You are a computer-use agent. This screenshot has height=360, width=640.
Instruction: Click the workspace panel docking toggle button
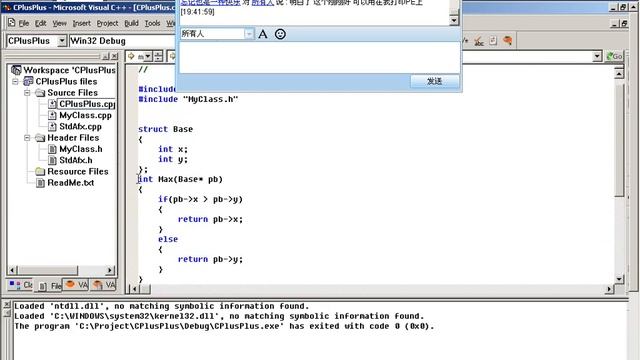click(106, 56)
